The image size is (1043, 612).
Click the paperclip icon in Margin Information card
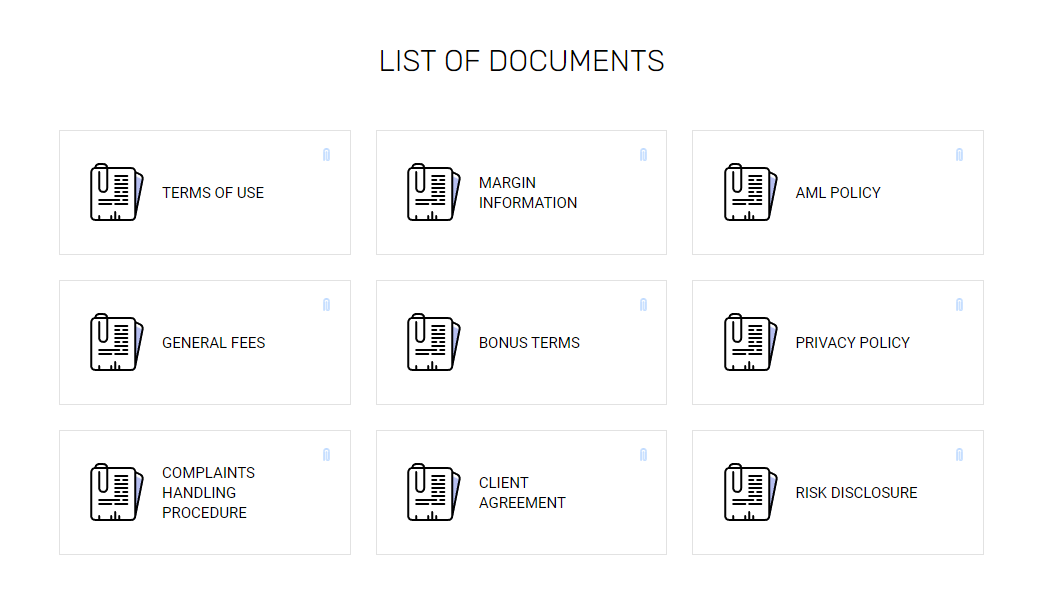tap(643, 154)
